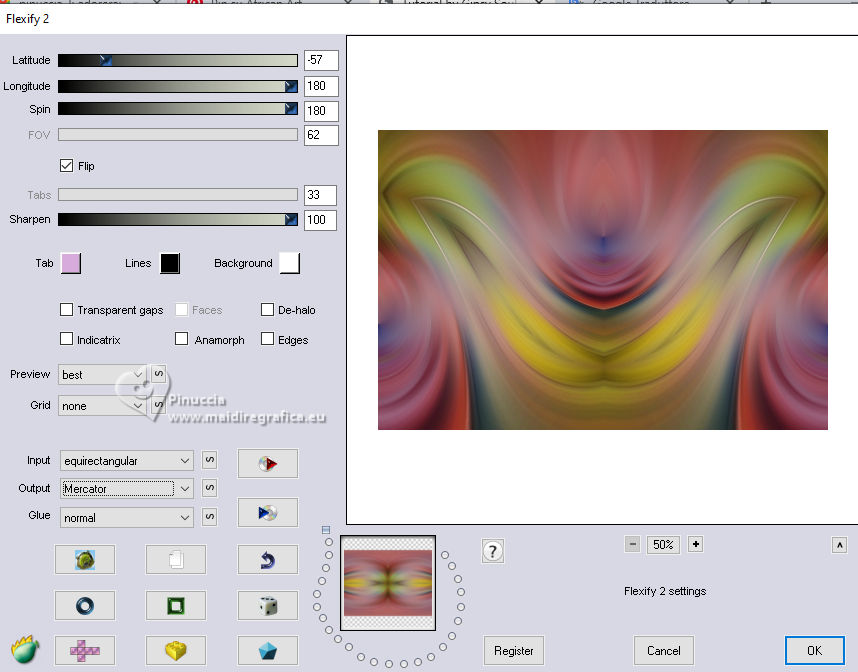Viewport: 858px width, 672px height.
Task: Click the small blue square above dot ring
Action: (x=326, y=530)
